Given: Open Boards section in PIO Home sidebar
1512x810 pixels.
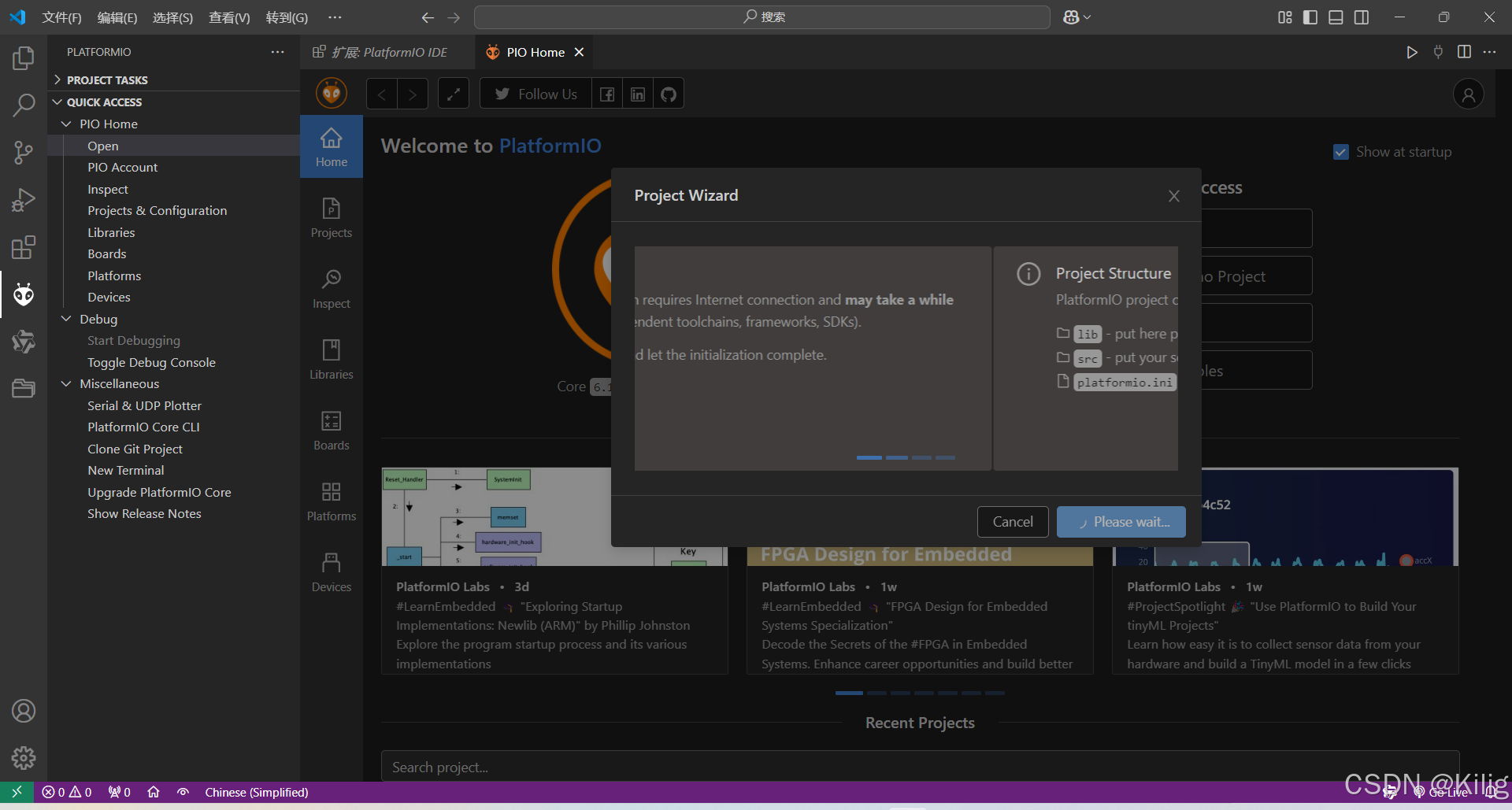Looking at the screenshot, I should click(x=332, y=431).
